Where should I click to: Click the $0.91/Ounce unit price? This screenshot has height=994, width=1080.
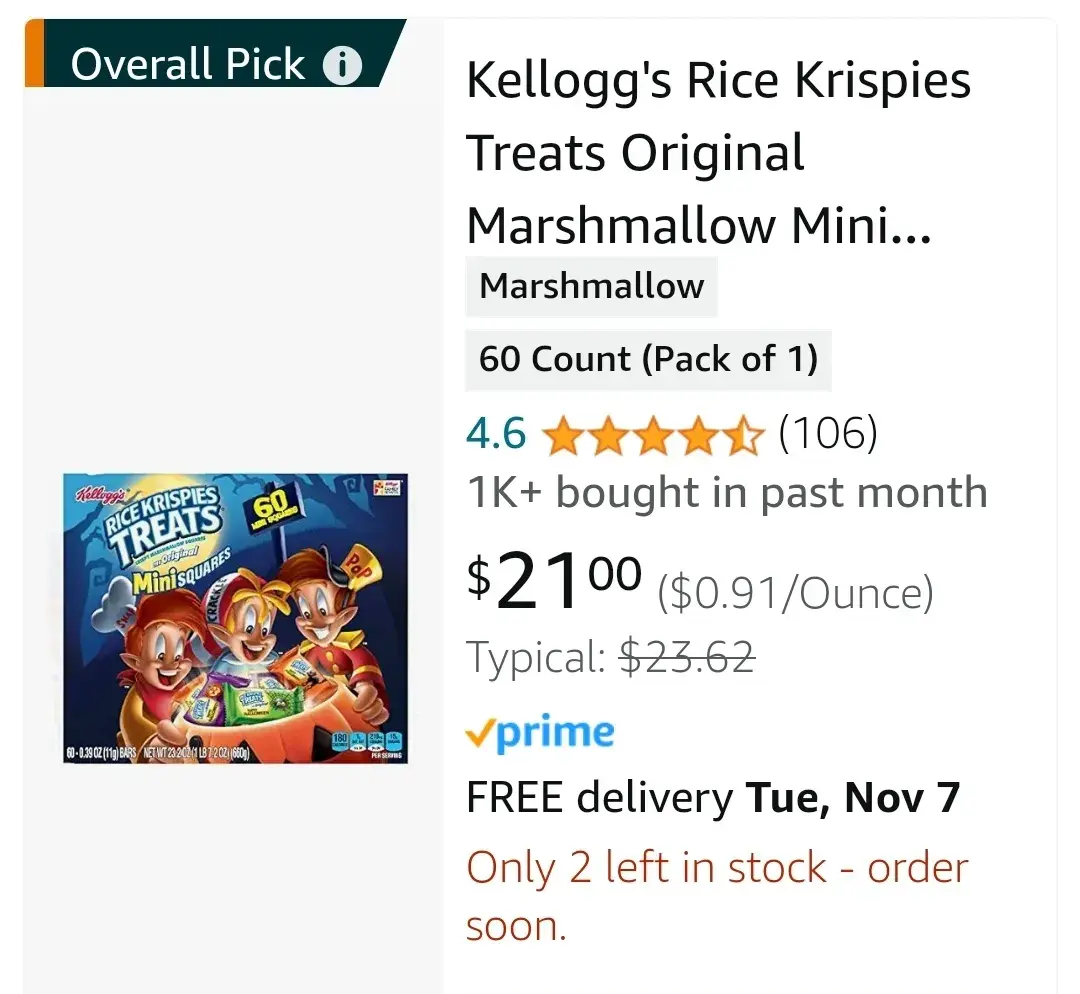coord(795,595)
